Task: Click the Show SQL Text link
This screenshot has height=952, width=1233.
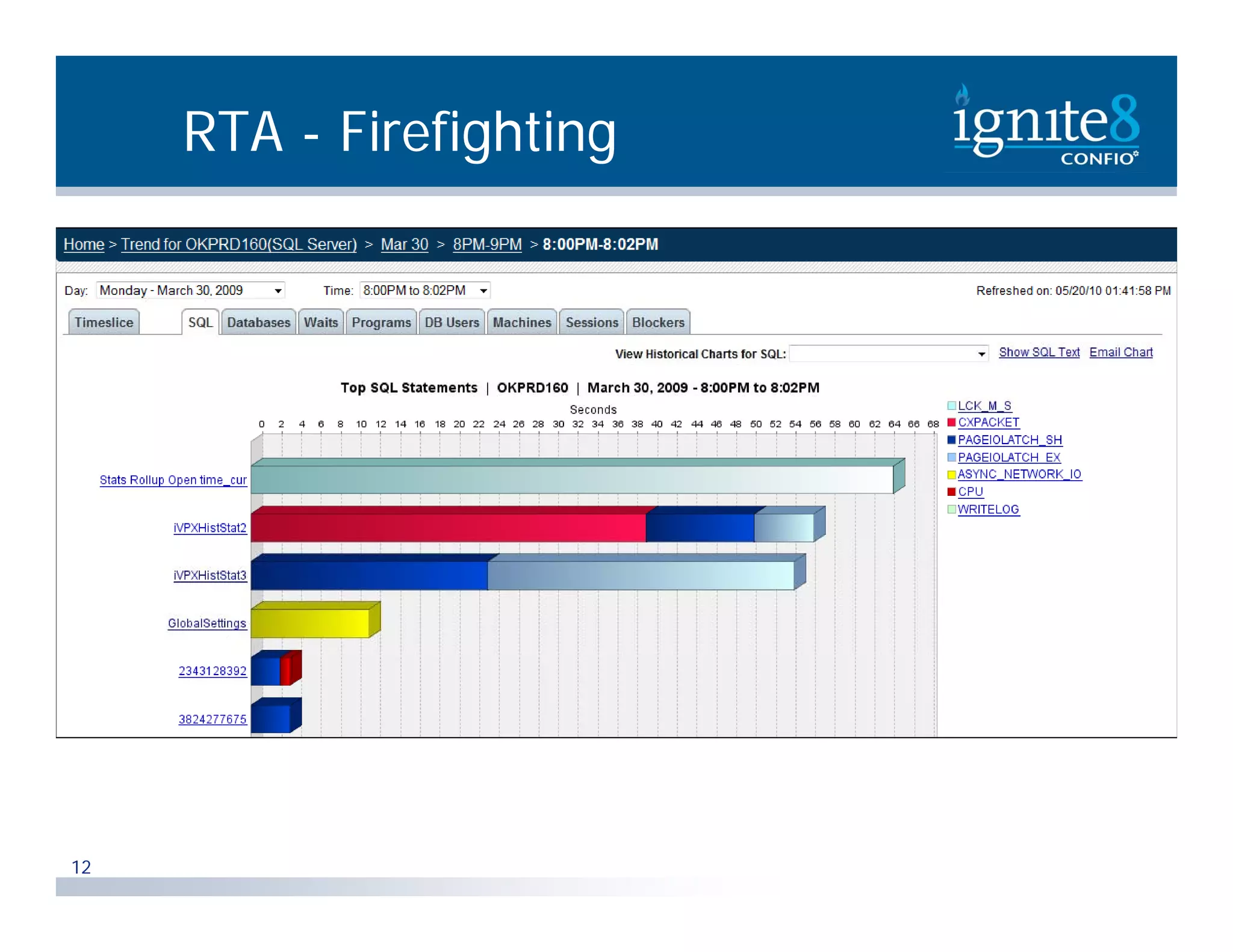Action: (1039, 353)
